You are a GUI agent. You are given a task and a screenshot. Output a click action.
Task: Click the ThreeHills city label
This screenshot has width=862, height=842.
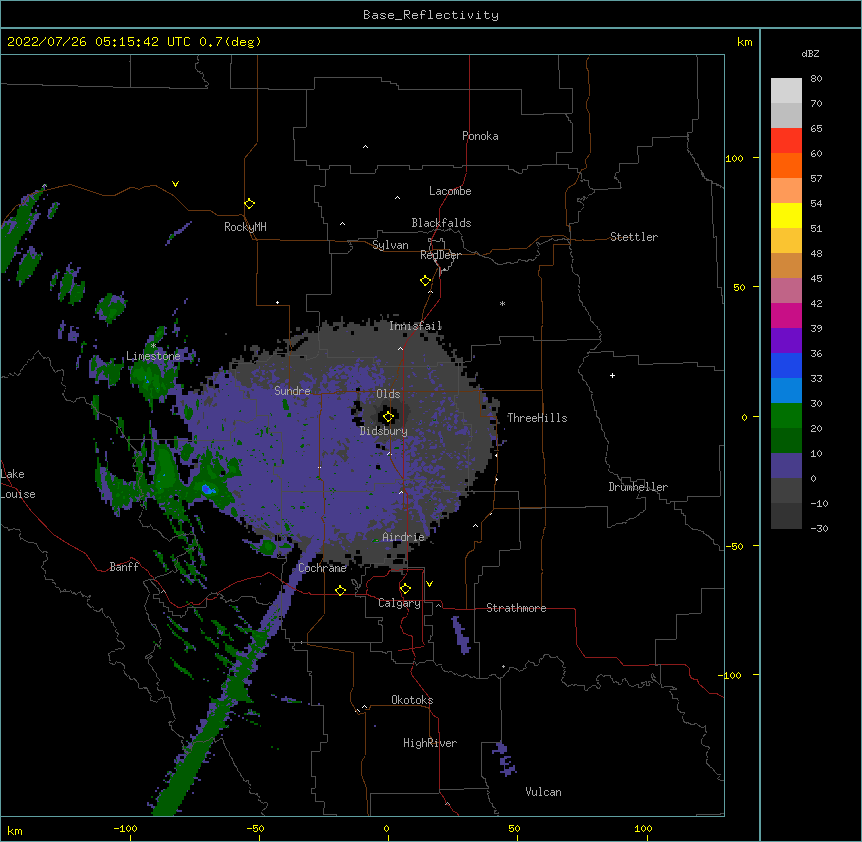click(x=537, y=418)
